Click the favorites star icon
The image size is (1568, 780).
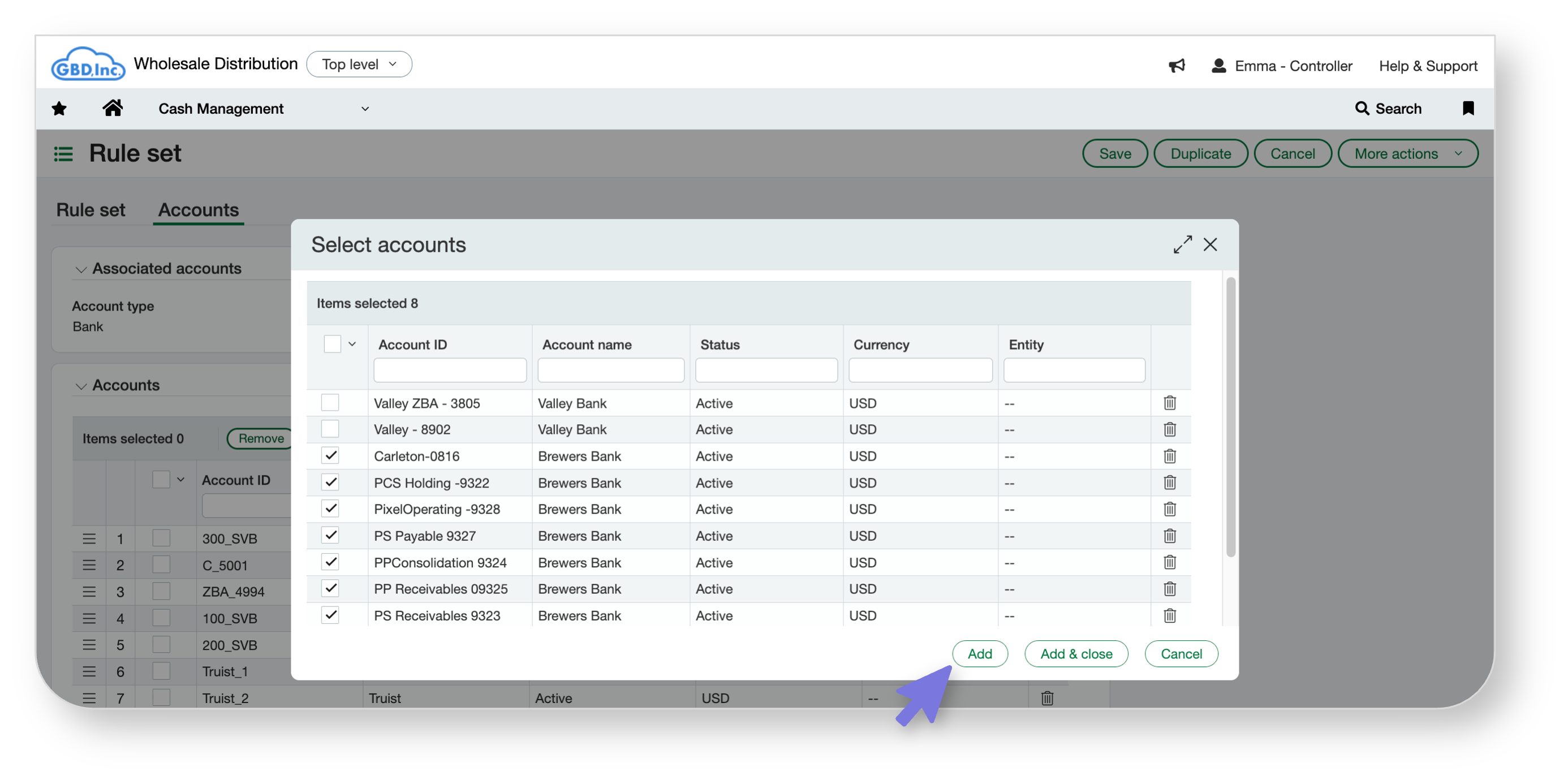[59, 109]
